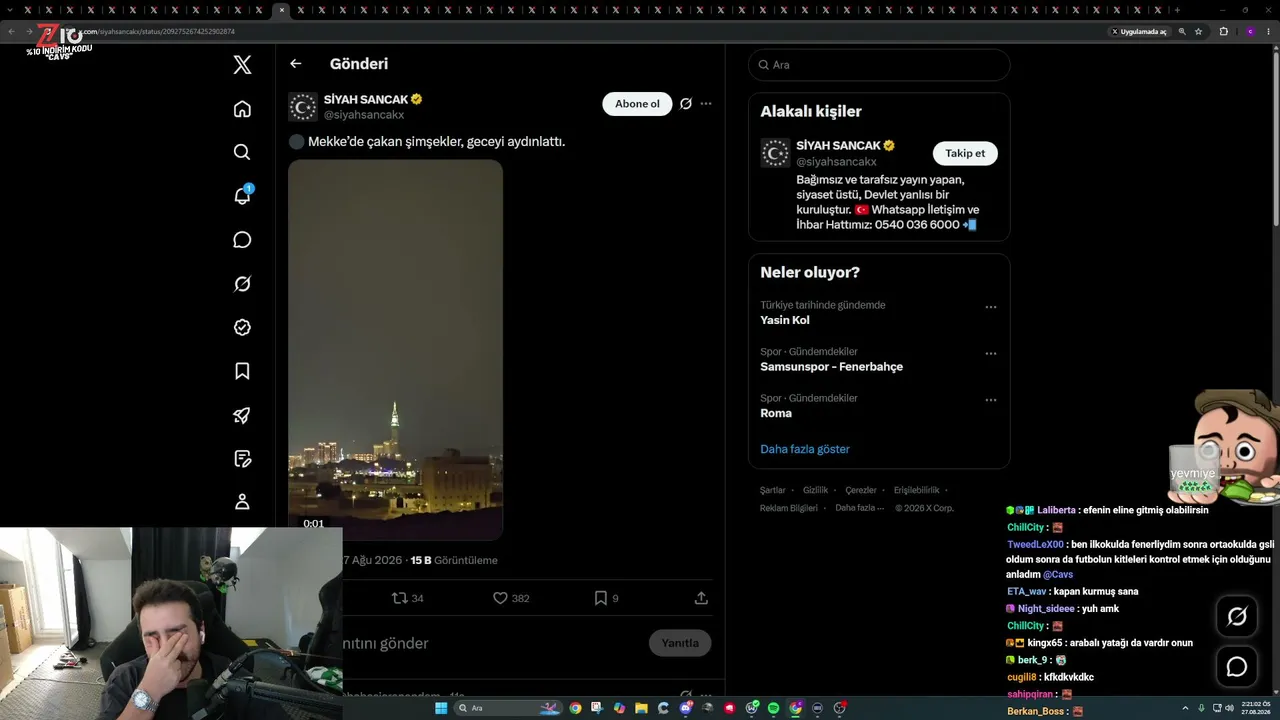
Task: Open a new browser tab with plus
Action: coord(1177,10)
